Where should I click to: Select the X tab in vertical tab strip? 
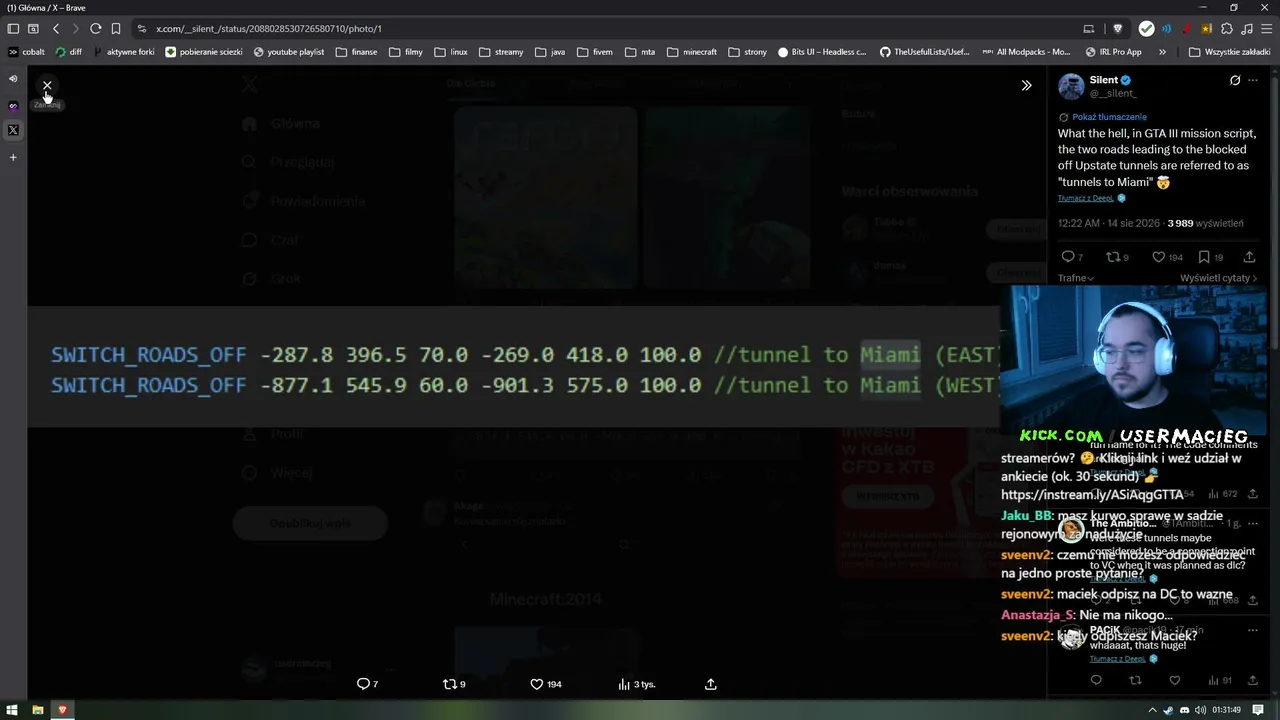coord(13,130)
